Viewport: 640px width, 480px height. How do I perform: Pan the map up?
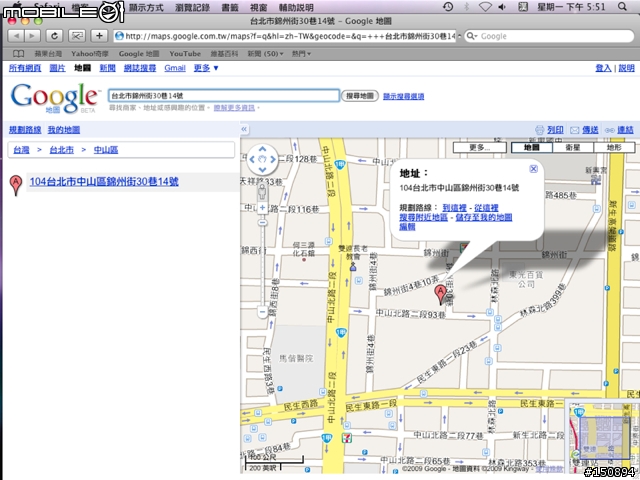pyautogui.click(x=262, y=149)
